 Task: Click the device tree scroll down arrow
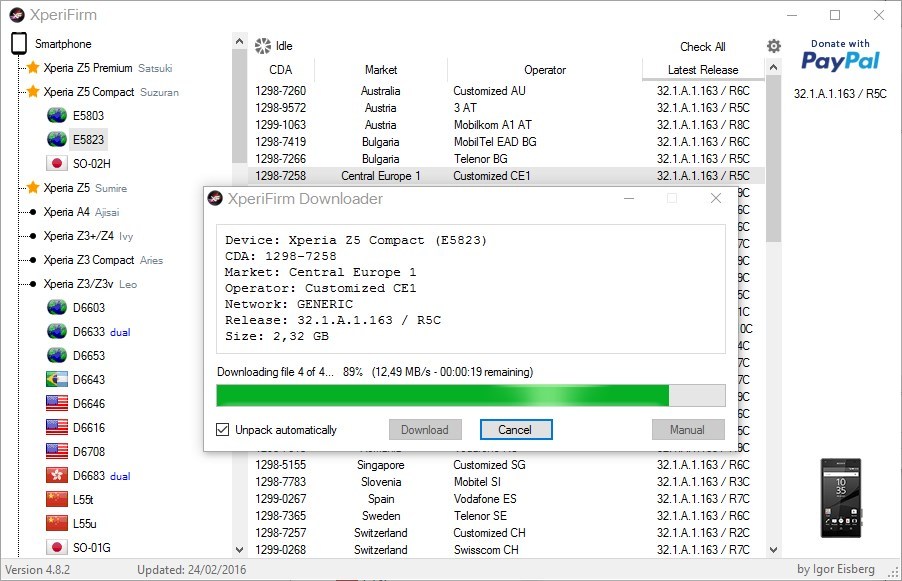tap(239, 550)
